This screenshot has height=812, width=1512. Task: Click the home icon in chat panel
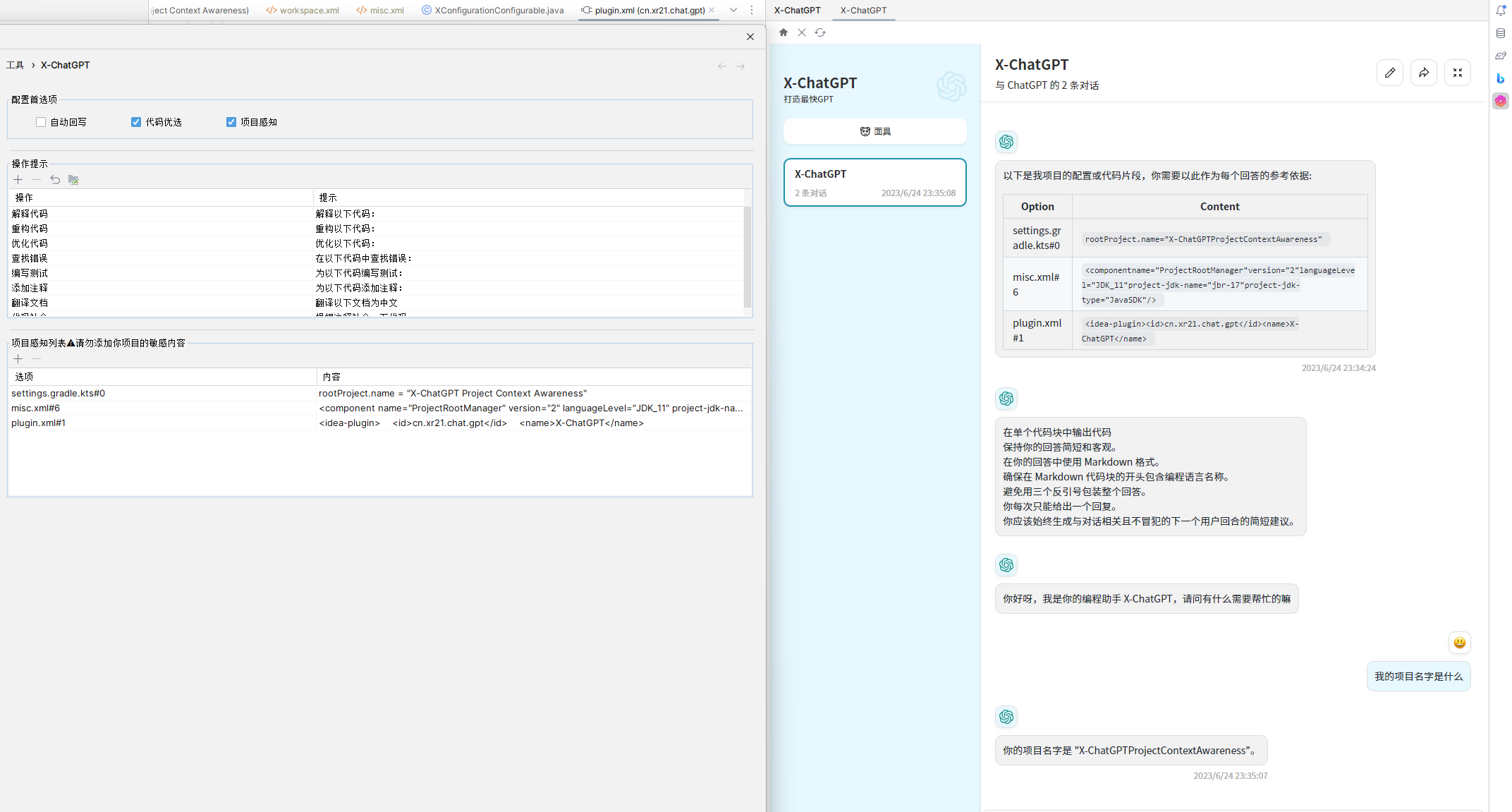pos(784,32)
